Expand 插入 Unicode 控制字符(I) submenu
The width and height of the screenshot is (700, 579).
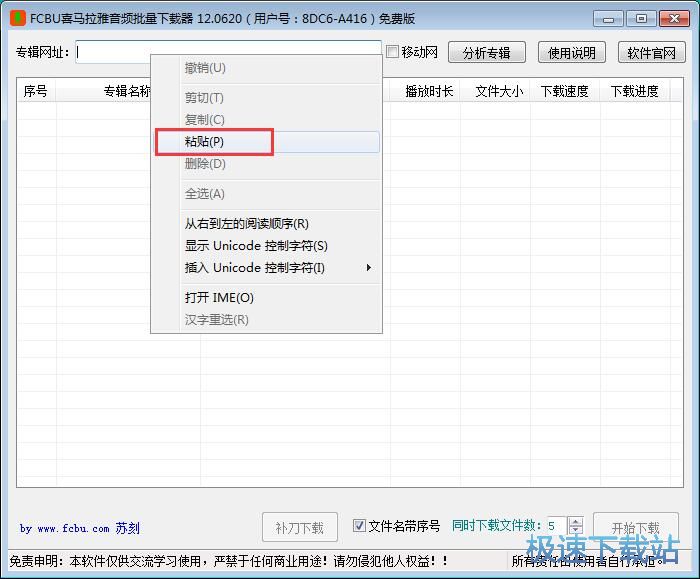[267, 268]
